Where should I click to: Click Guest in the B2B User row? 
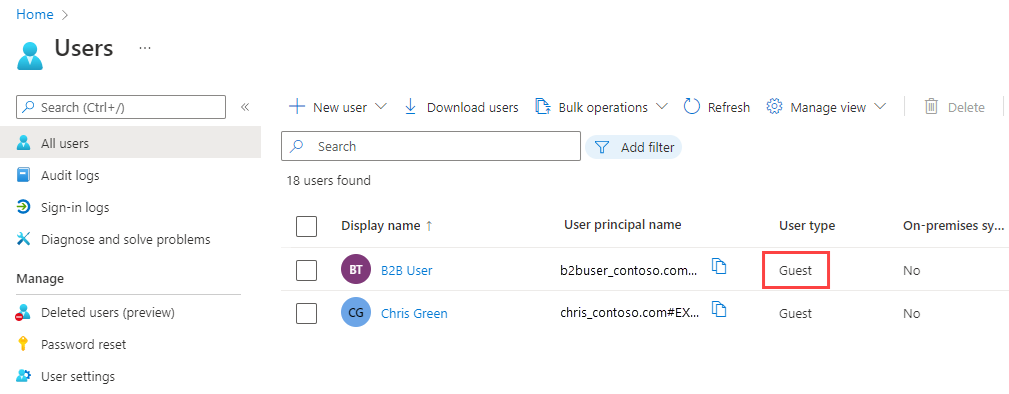pos(795,270)
